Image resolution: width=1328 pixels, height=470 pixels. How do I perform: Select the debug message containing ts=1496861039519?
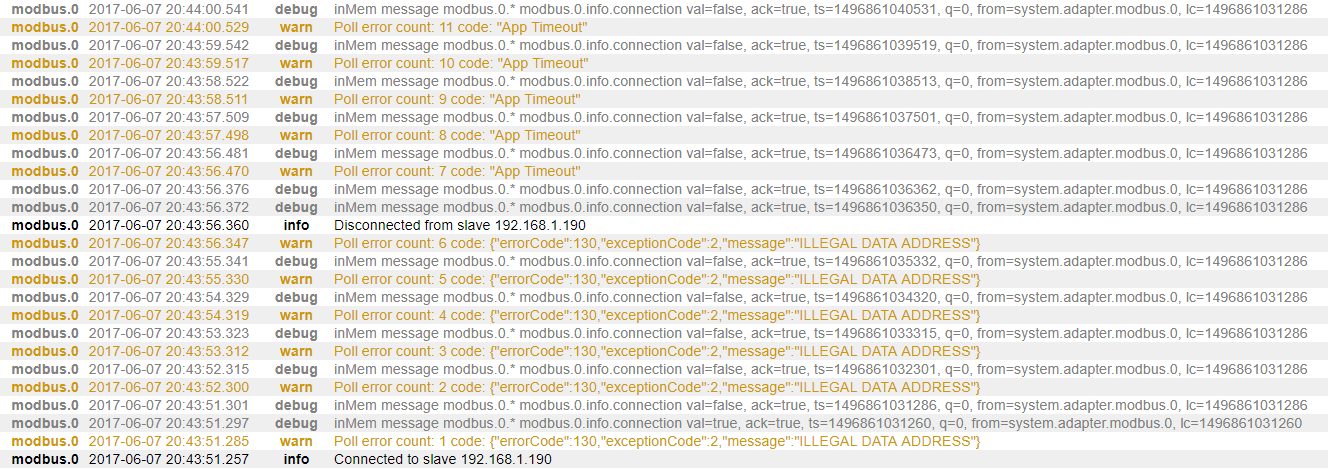pyautogui.click(x=820, y=45)
